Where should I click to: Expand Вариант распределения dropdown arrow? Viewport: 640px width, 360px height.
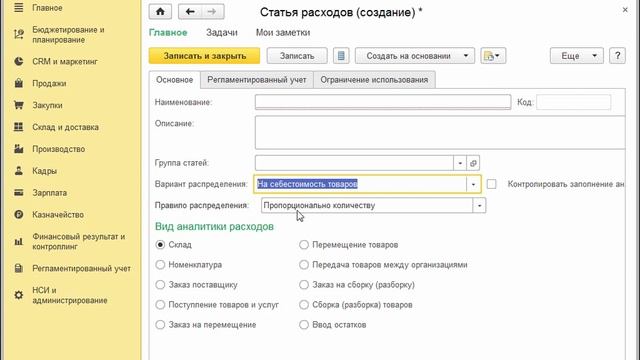click(473, 184)
